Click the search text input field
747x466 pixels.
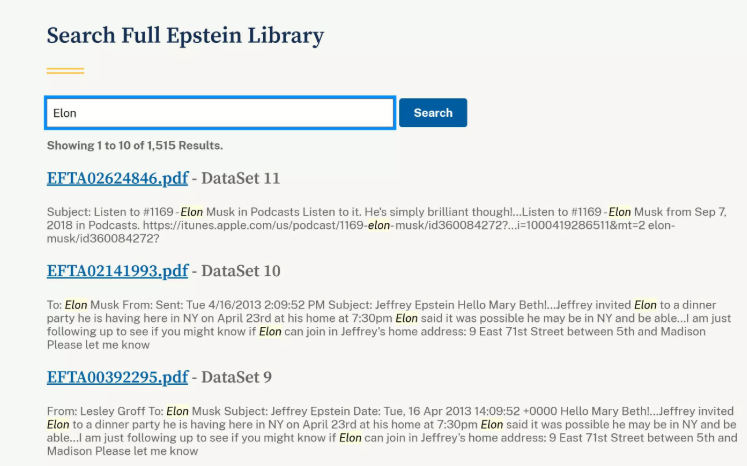click(220, 113)
